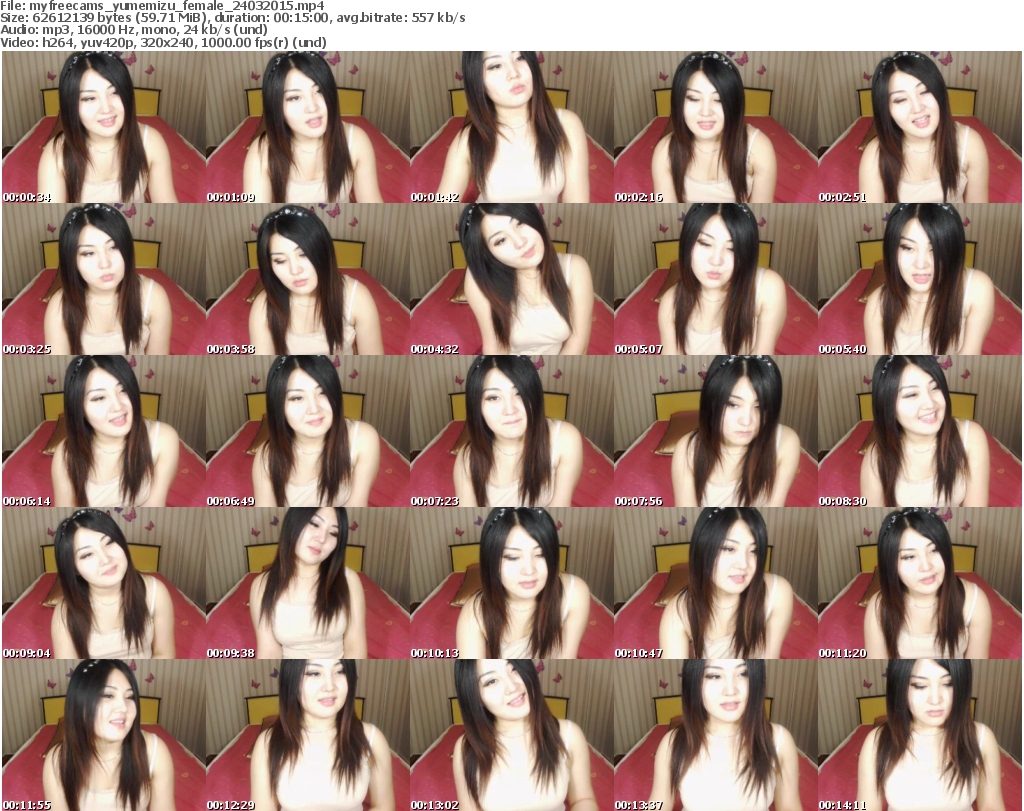Select the thumbnail frame stamped 00:07:56
Viewport: 1024px width, 811px height.
click(x=716, y=431)
